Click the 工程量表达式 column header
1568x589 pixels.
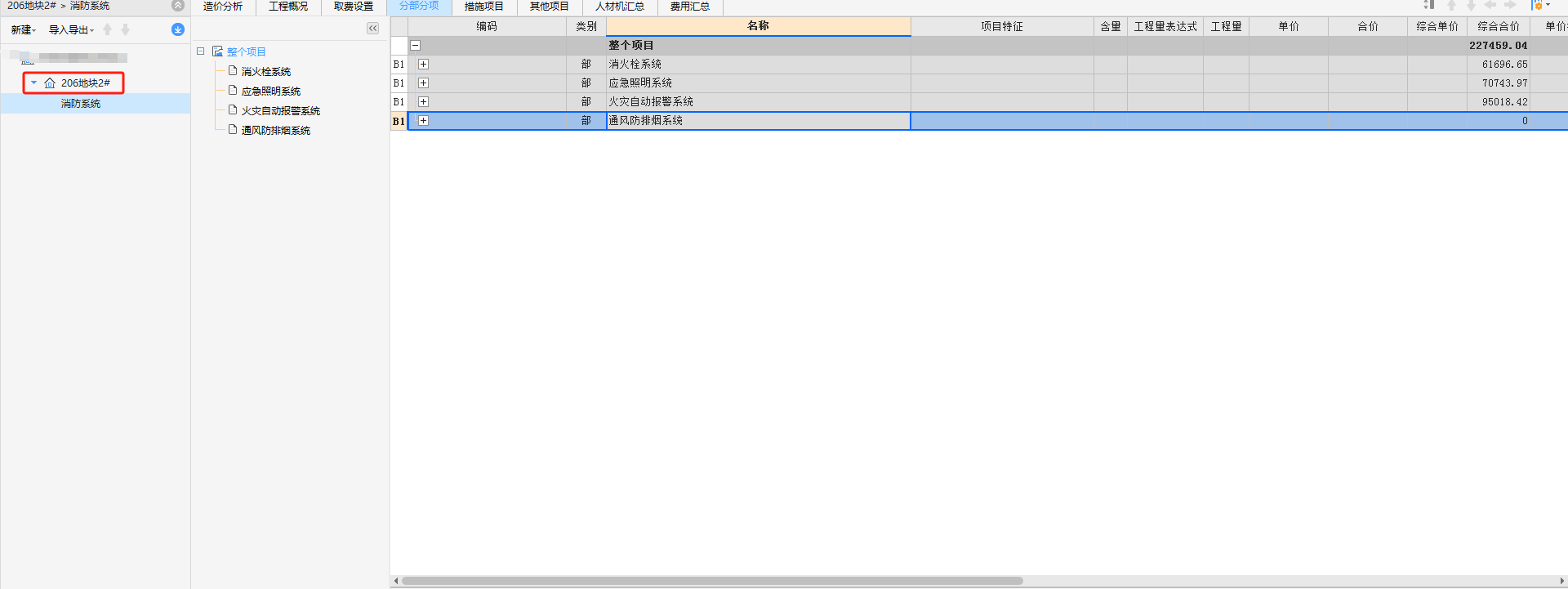[1165, 26]
